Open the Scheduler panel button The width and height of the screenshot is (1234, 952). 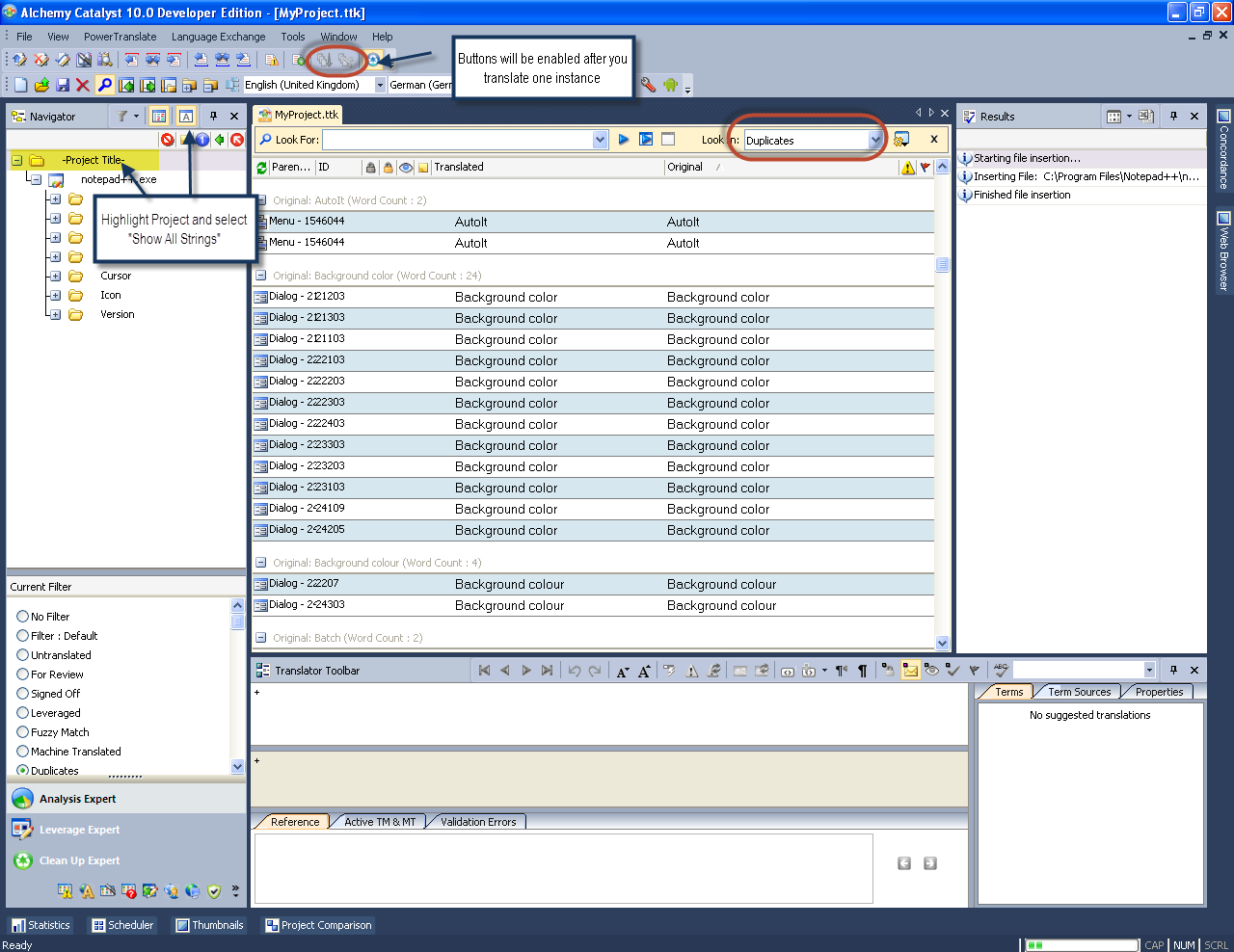[x=122, y=925]
